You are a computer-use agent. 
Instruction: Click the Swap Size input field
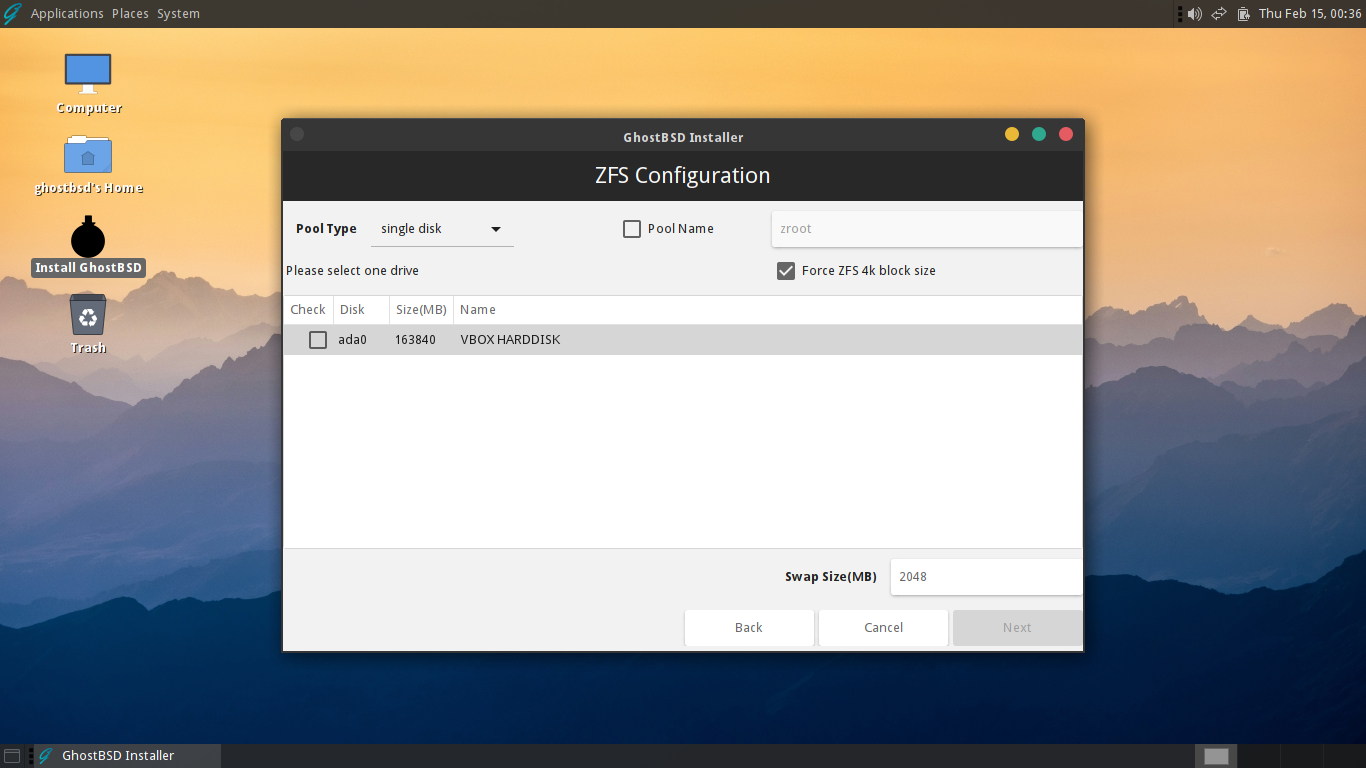click(x=986, y=577)
